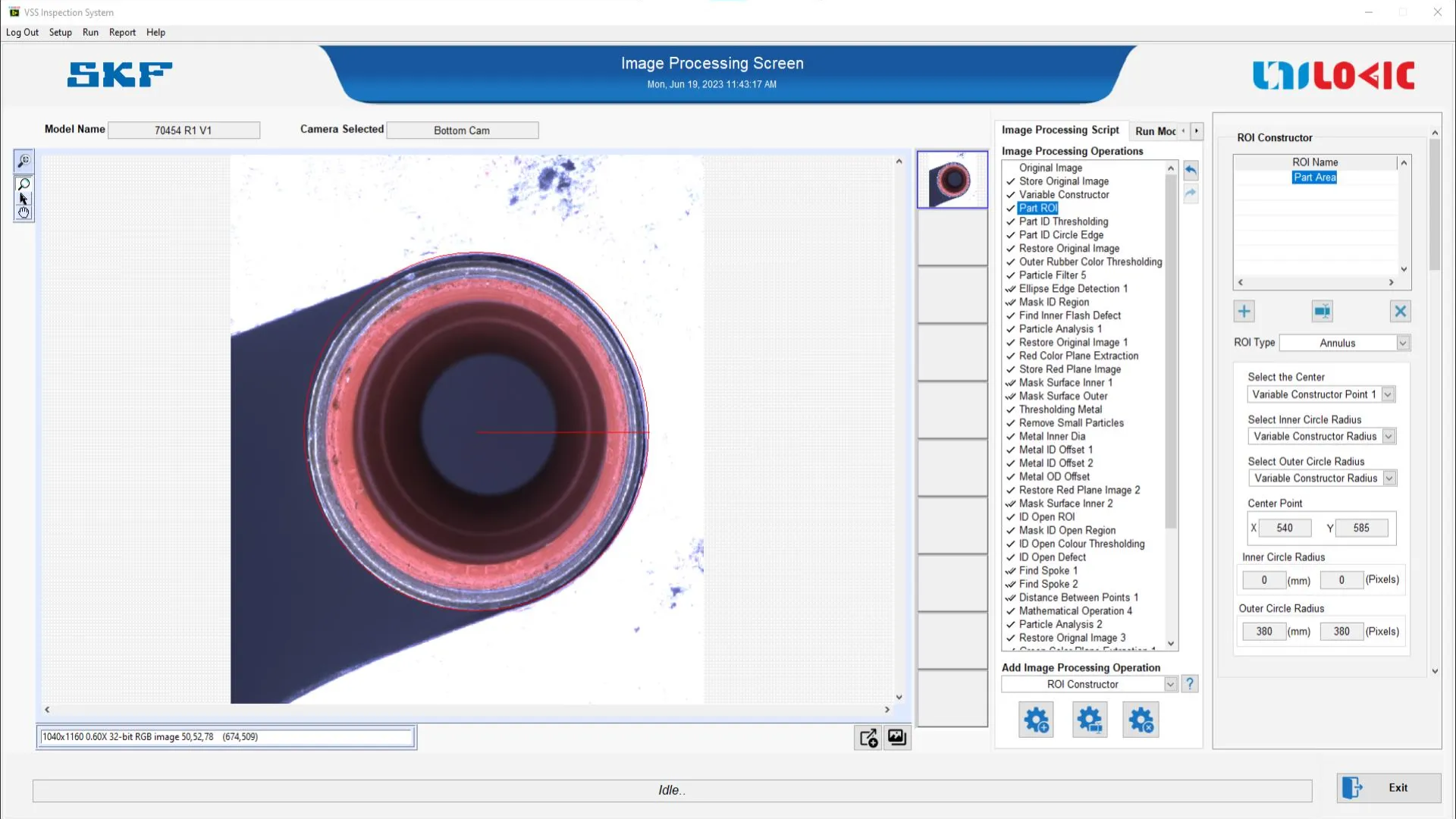This screenshot has height=819, width=1456.
Task: Select the magnifier zoom tool
Action: pyautogui.click(x=24, y=184)
